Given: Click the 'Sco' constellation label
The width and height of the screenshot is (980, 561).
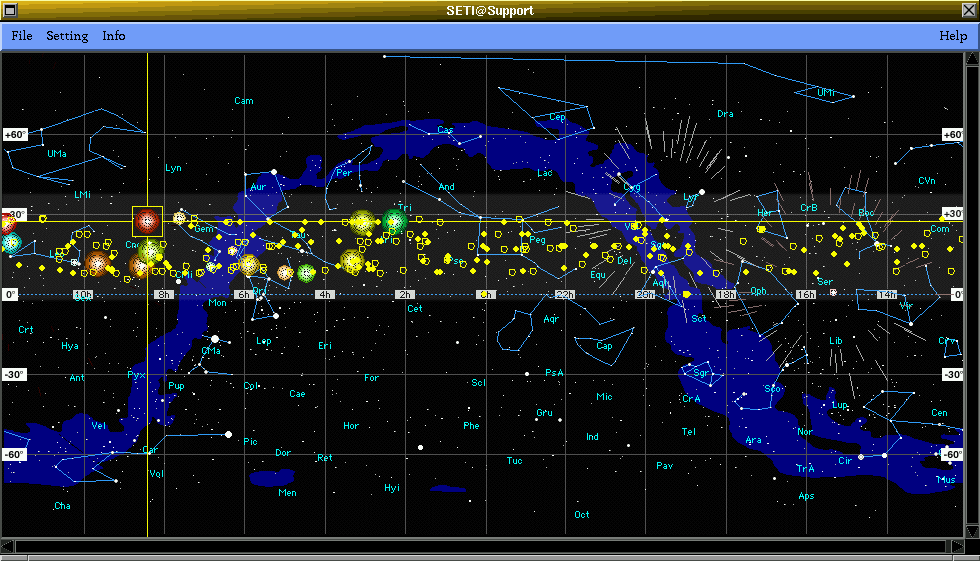Looking at the screenshot, I should (x=772, y=389).
